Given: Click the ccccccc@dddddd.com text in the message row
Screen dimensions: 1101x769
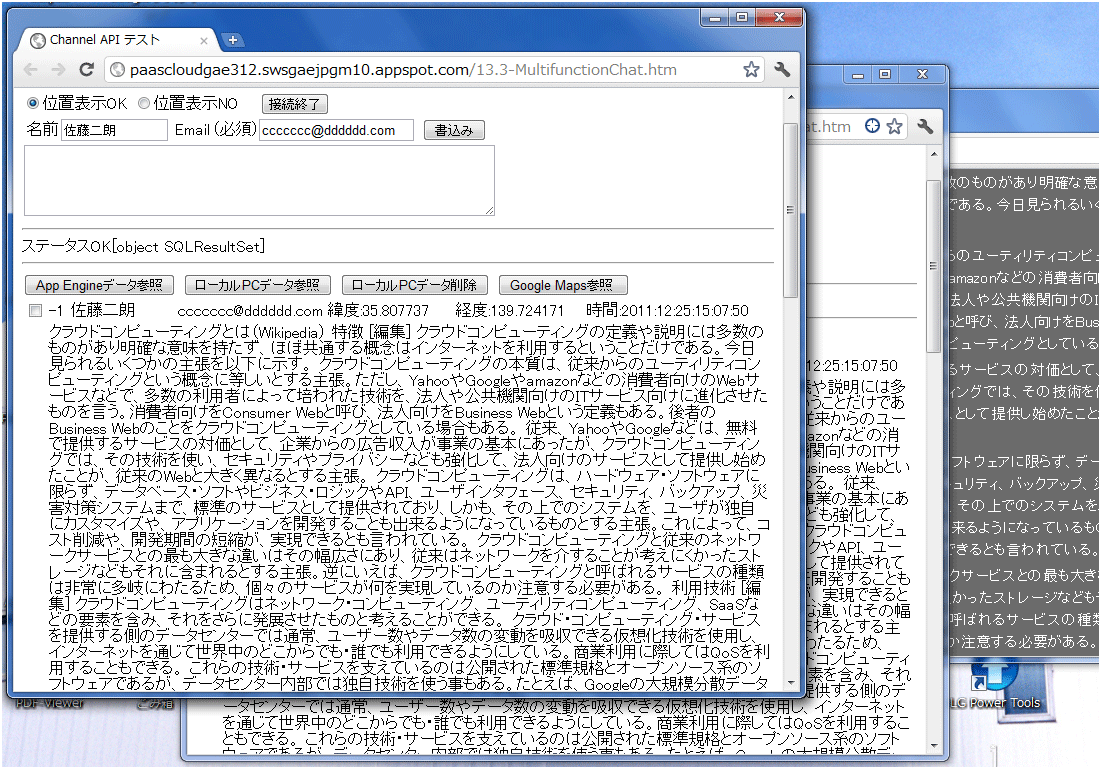Looking at the screenshot, I should (250, 311).
